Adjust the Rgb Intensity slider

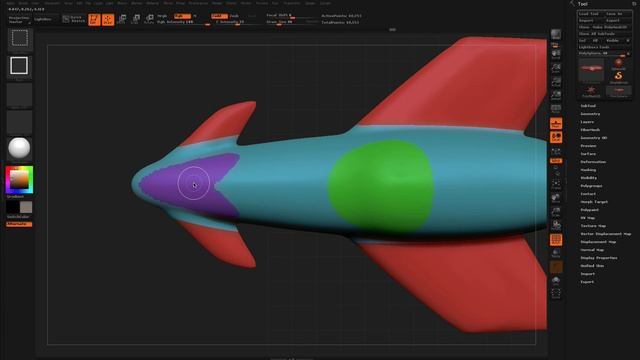pos(183,22)
